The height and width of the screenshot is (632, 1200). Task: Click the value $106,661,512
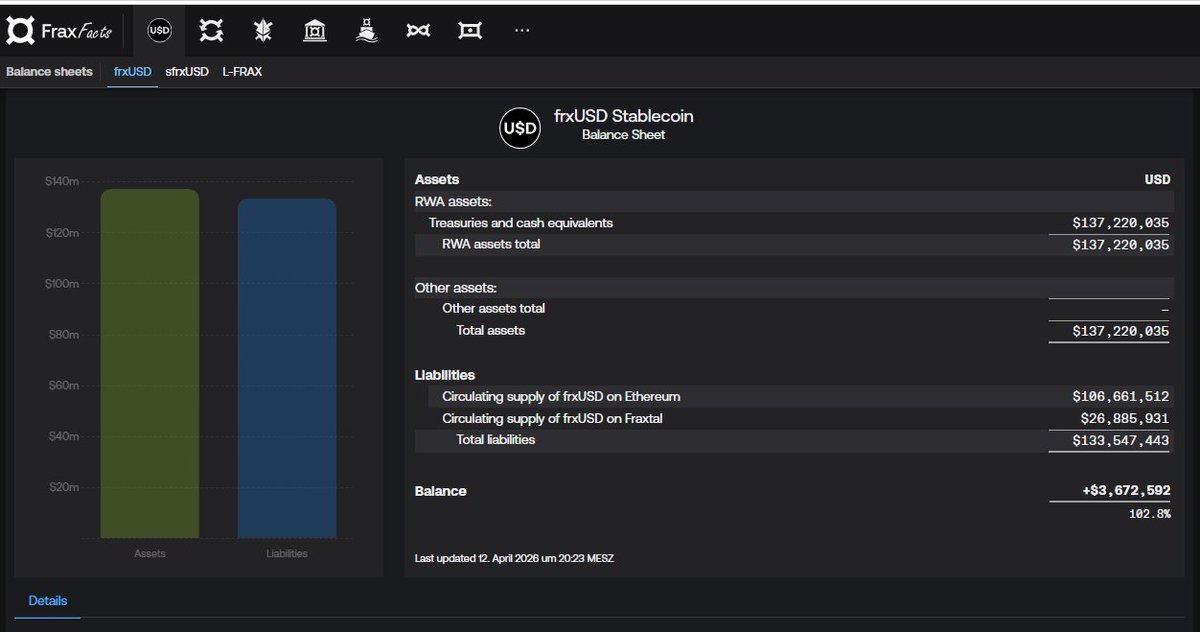coord(1120,397)
